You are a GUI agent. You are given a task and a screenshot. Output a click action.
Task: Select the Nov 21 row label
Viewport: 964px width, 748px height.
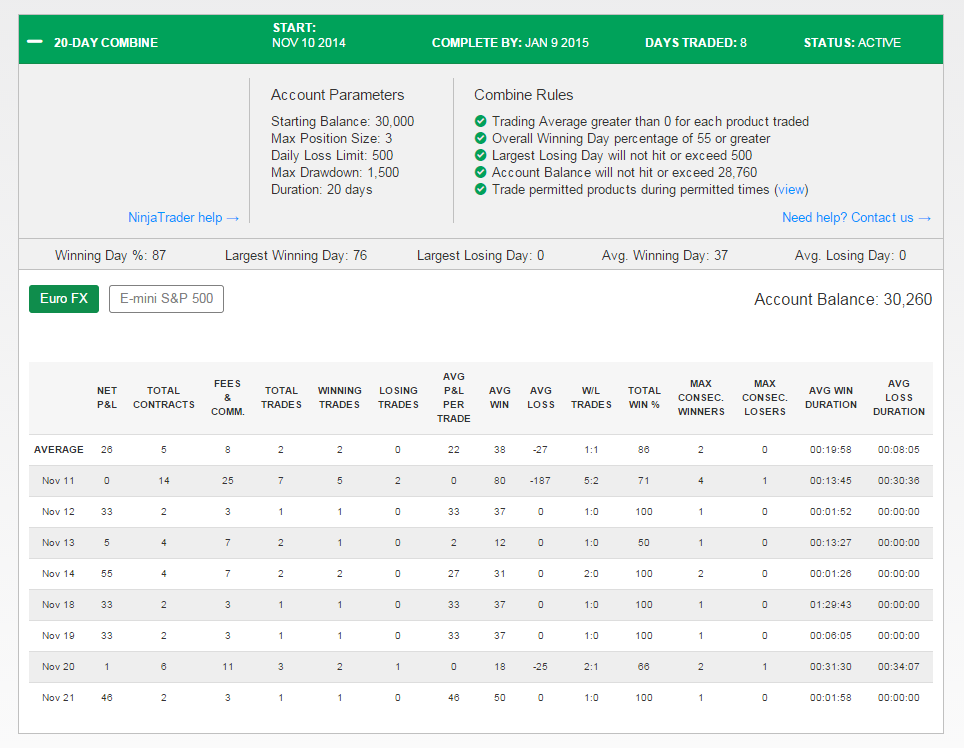point(58,698)
